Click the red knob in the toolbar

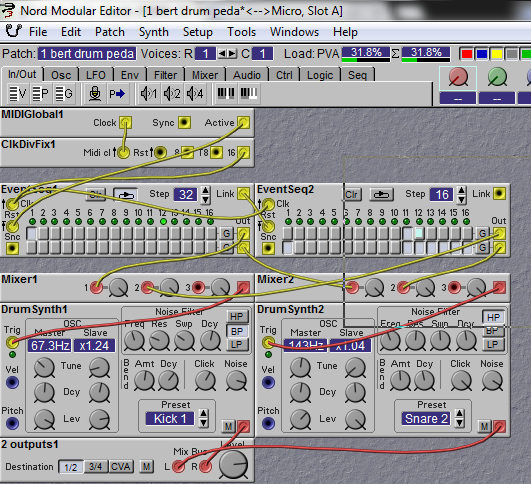(x=458, y=78)
